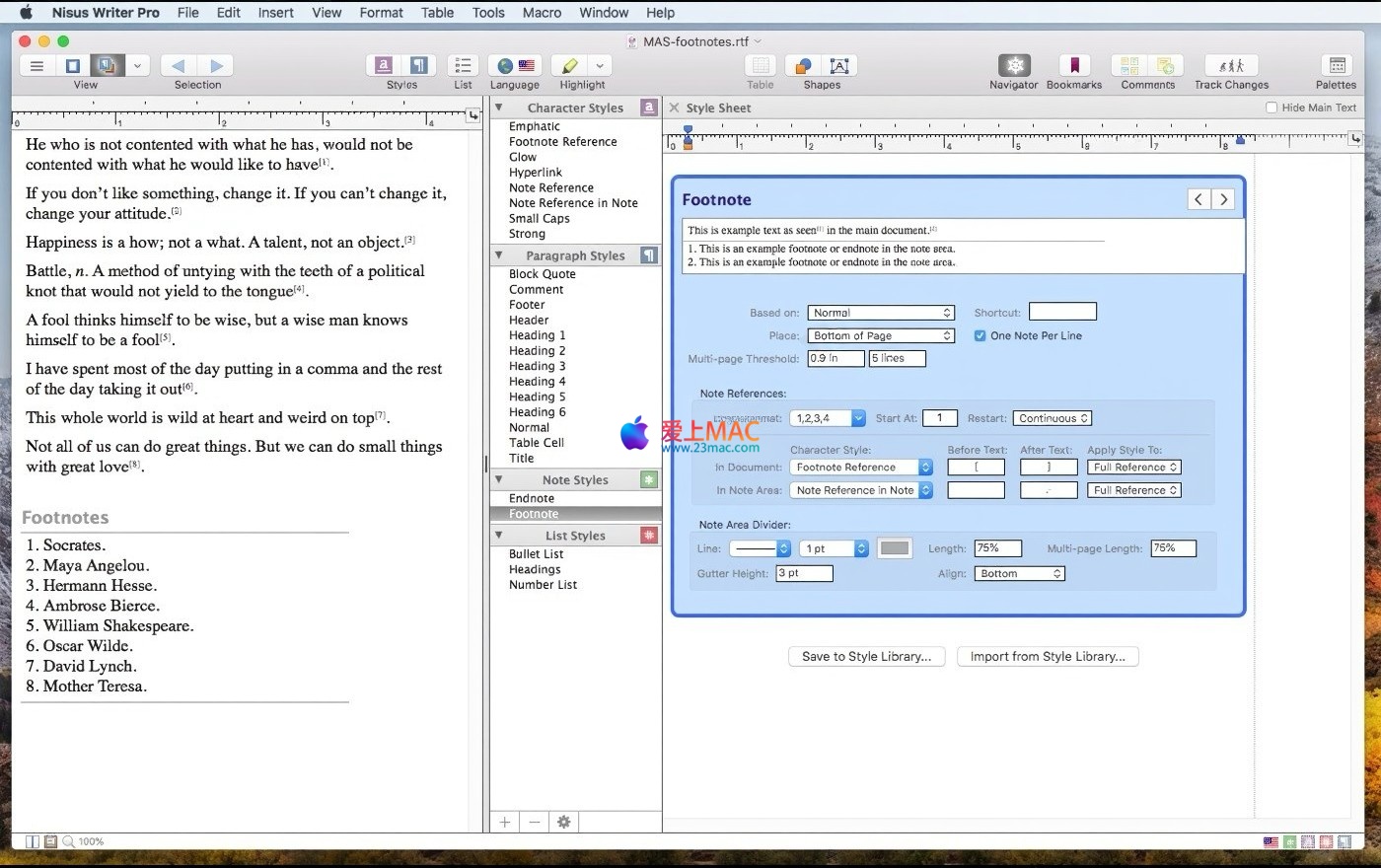Uncheck One Note Per Line
Image resolution: width=1381 pixels, height=868 pixels.
pyautogui.click(x=980, y=335)
